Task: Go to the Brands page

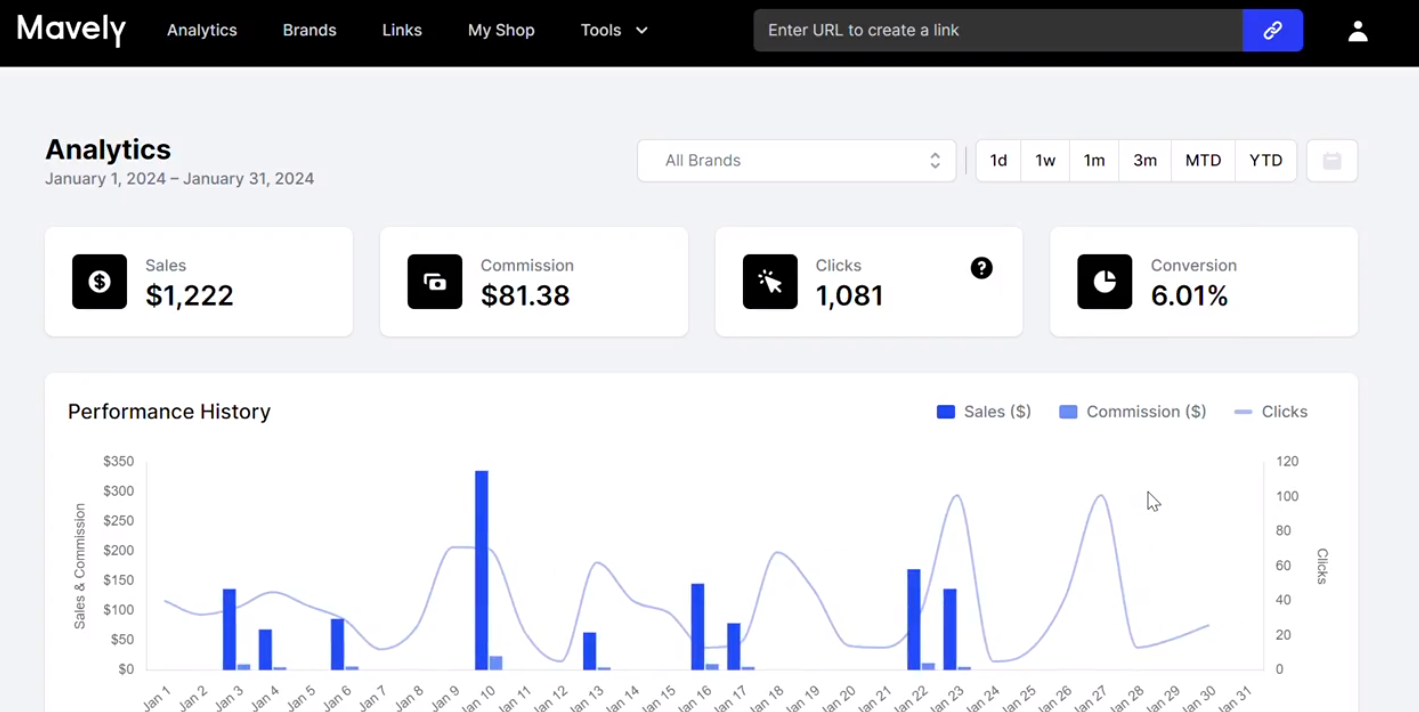Action: click(309, 30)
